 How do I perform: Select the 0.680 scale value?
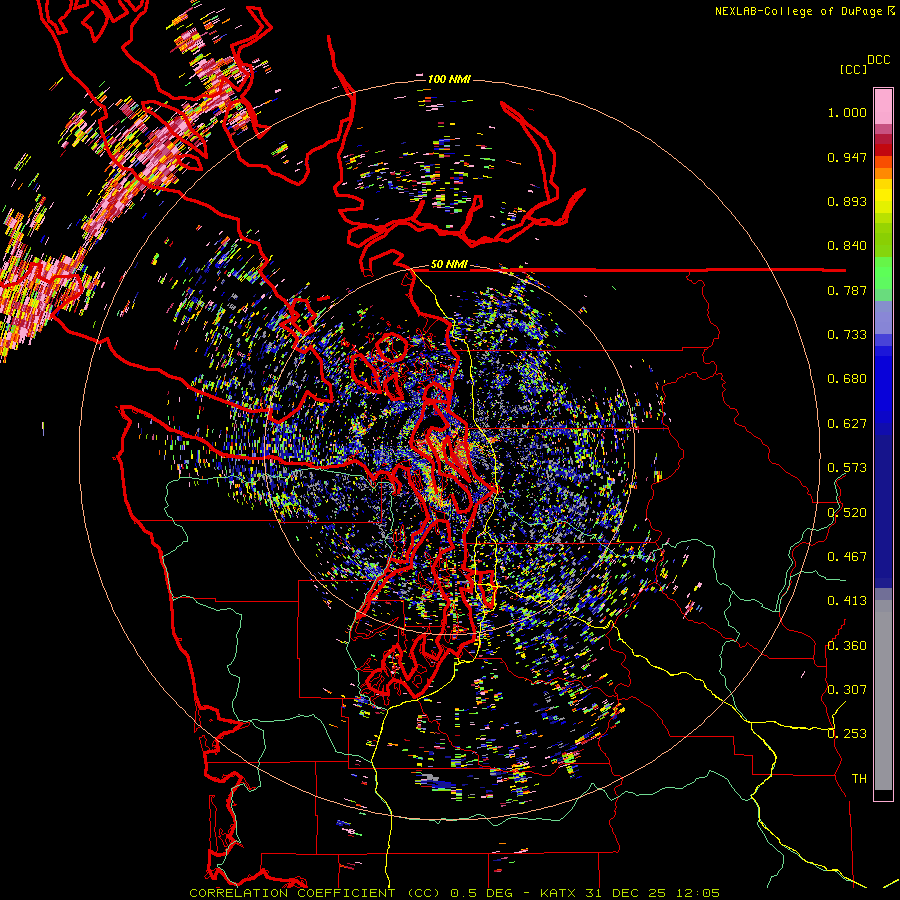point(847,379)
